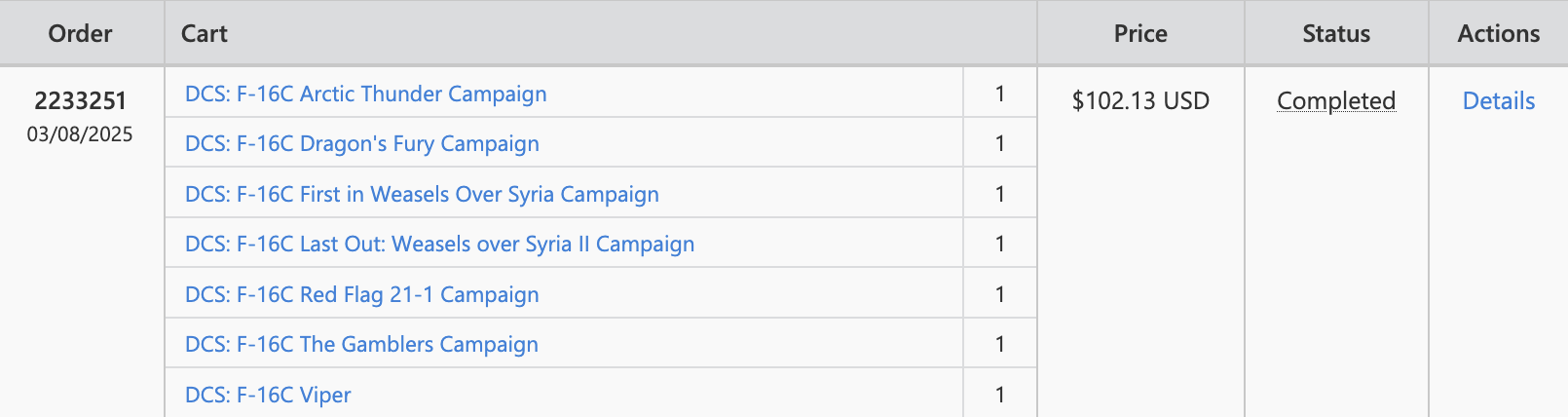Go to the F-16C Red Flag 21-1 Campaign page
Viewport: 1568px width, 417px height.
[361, 294]
